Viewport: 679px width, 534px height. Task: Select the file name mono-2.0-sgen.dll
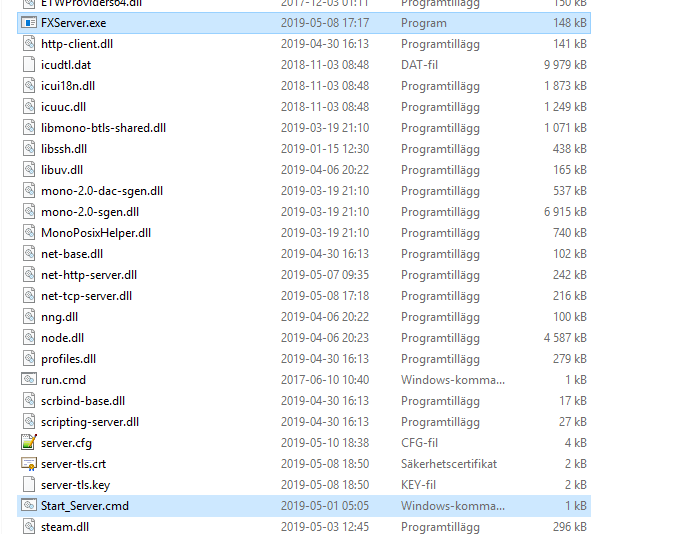[90, 212]
